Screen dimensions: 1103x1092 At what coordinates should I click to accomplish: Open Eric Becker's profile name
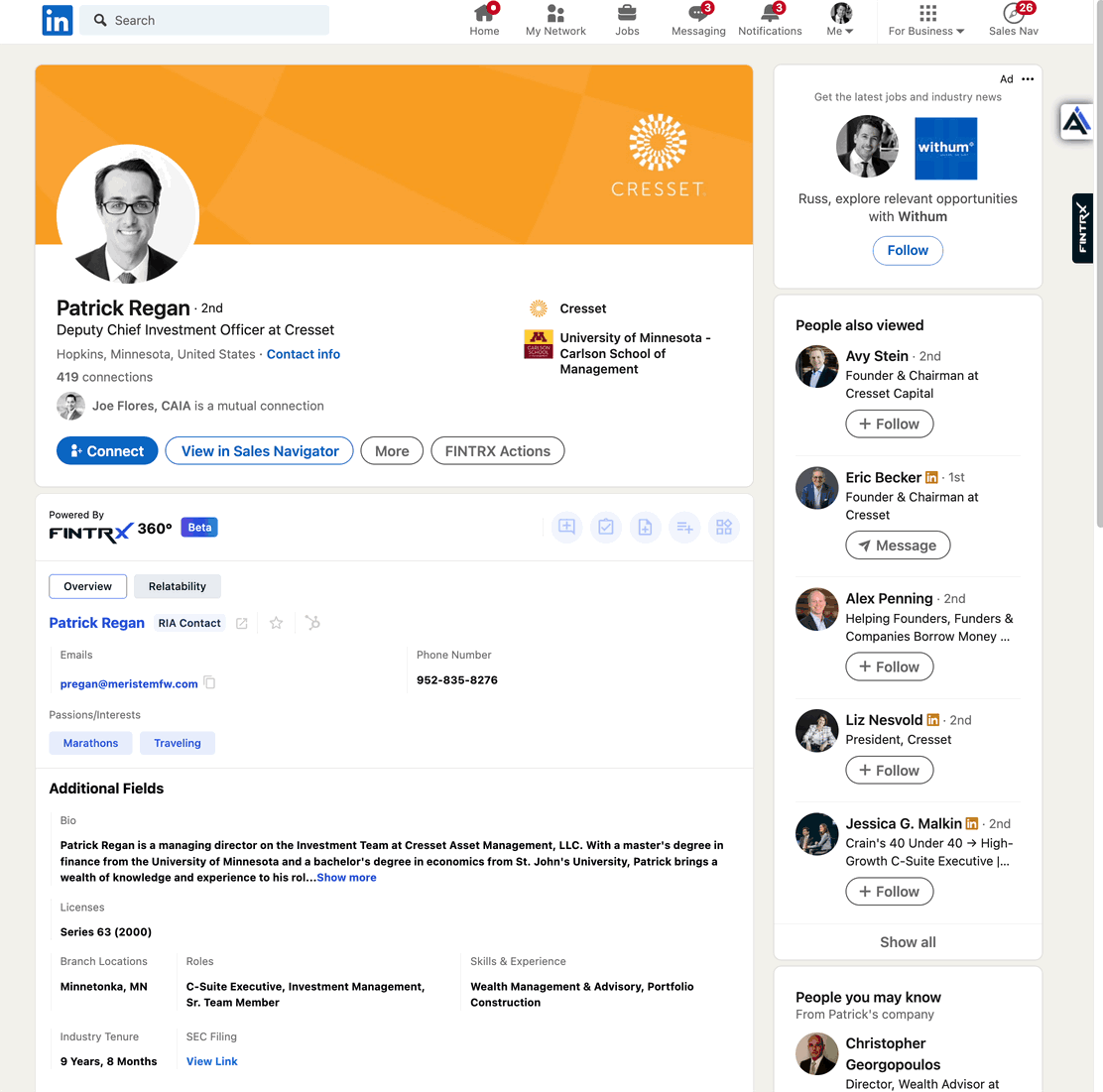pyautogui.click(x=884, y=477)
